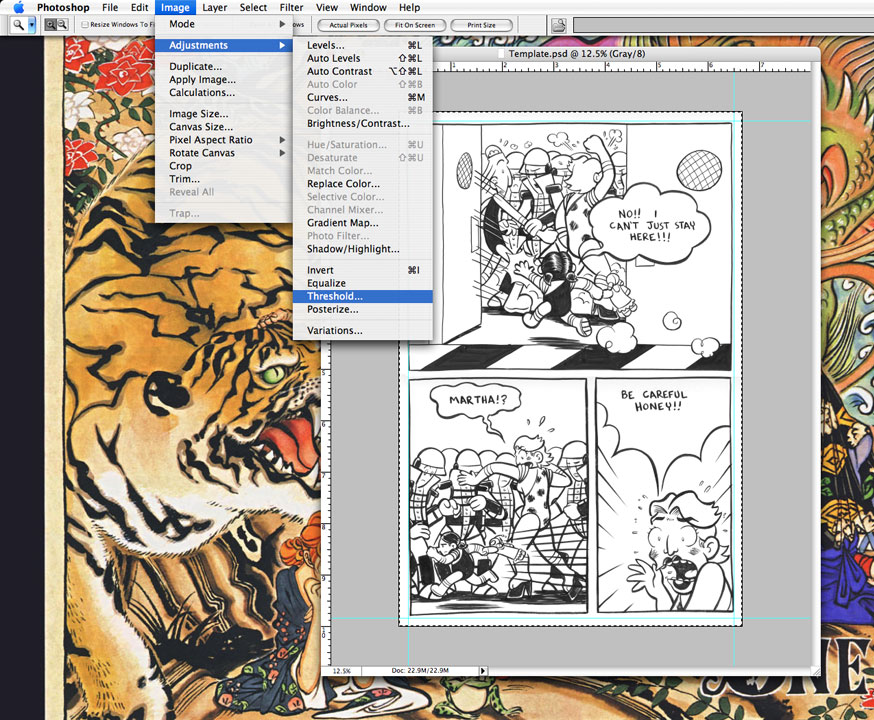Choose Apply Image... menu item
Viewport: 874px width, 720px height.
[224, 80]
